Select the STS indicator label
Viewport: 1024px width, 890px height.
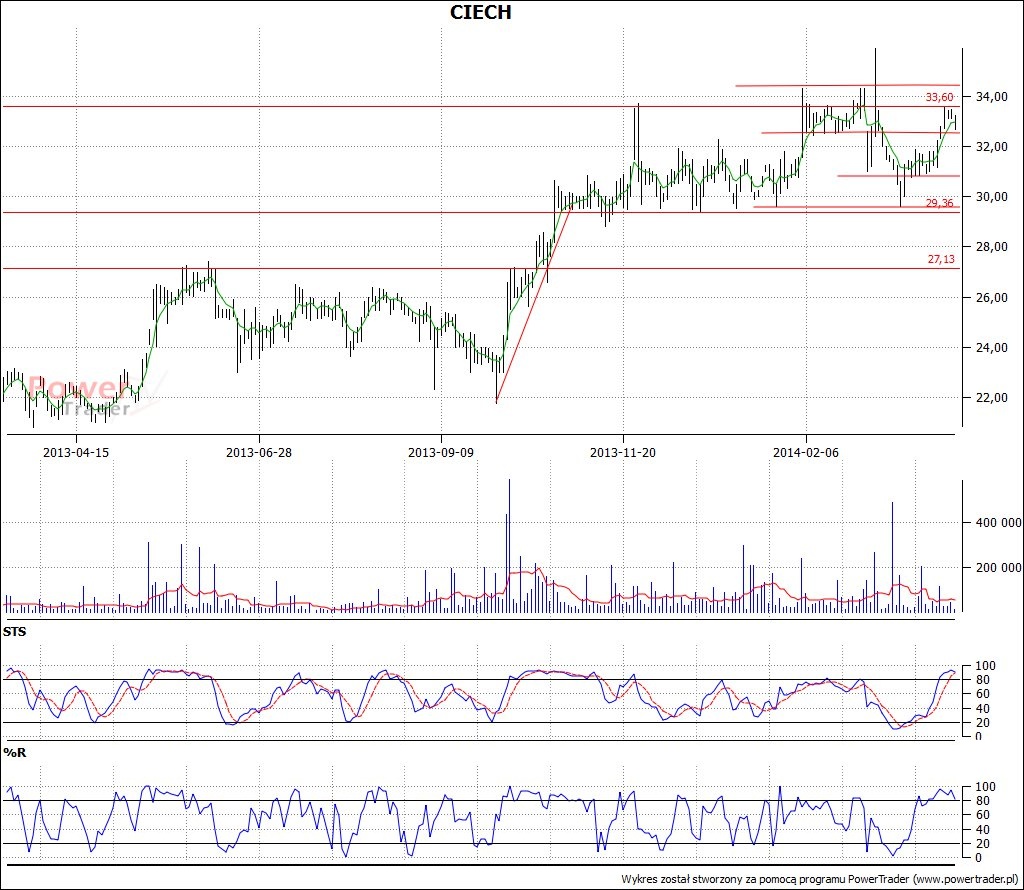tap(14, 631)
